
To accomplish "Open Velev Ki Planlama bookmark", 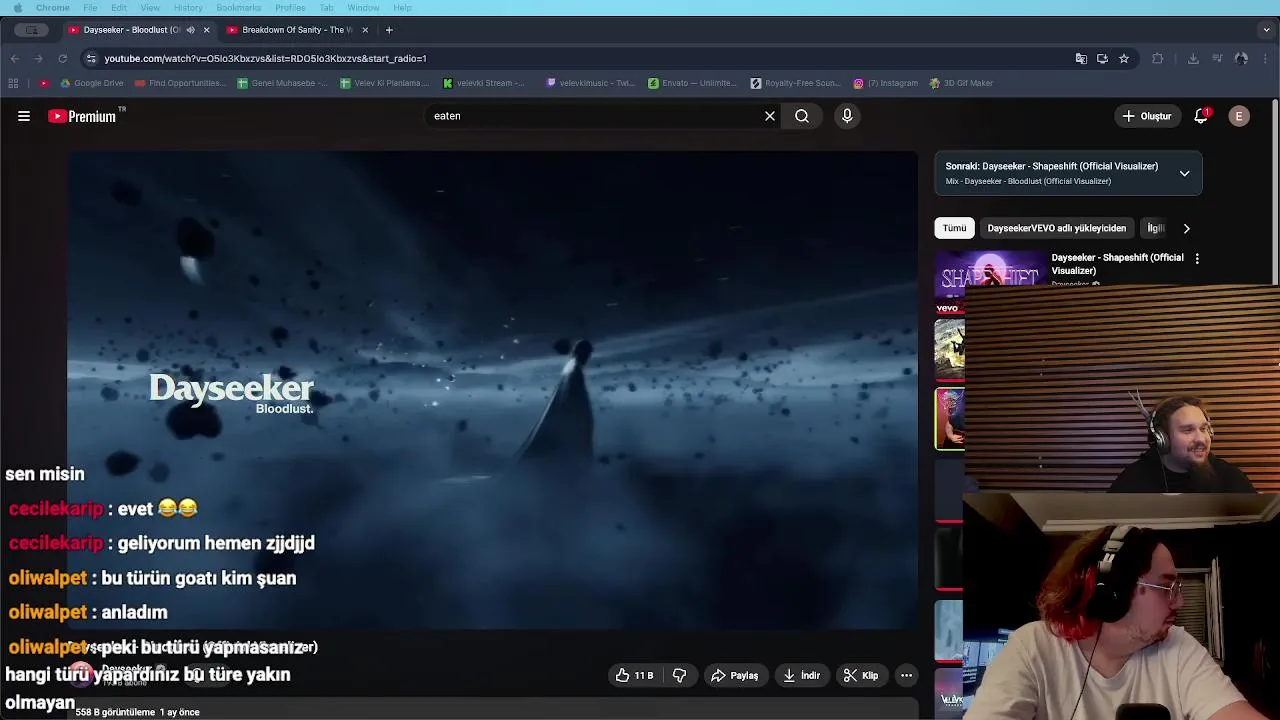I will [386, 83].
